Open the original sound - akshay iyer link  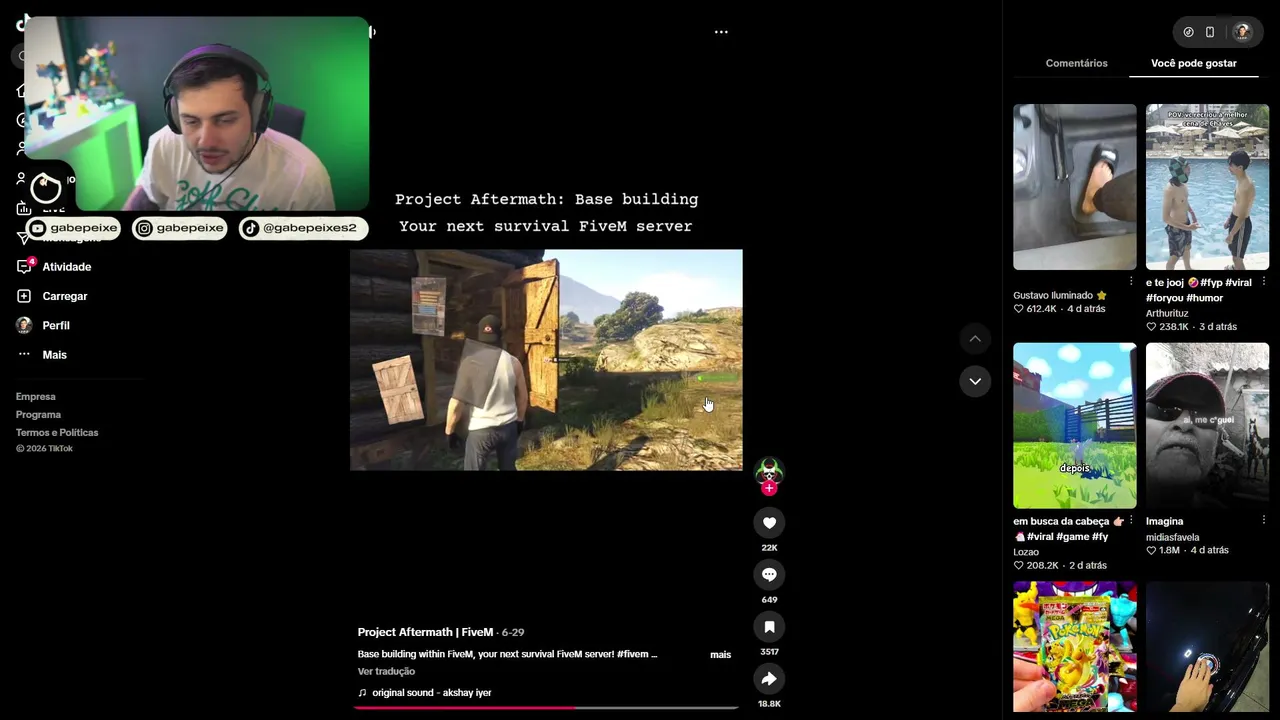coord(432,693)
